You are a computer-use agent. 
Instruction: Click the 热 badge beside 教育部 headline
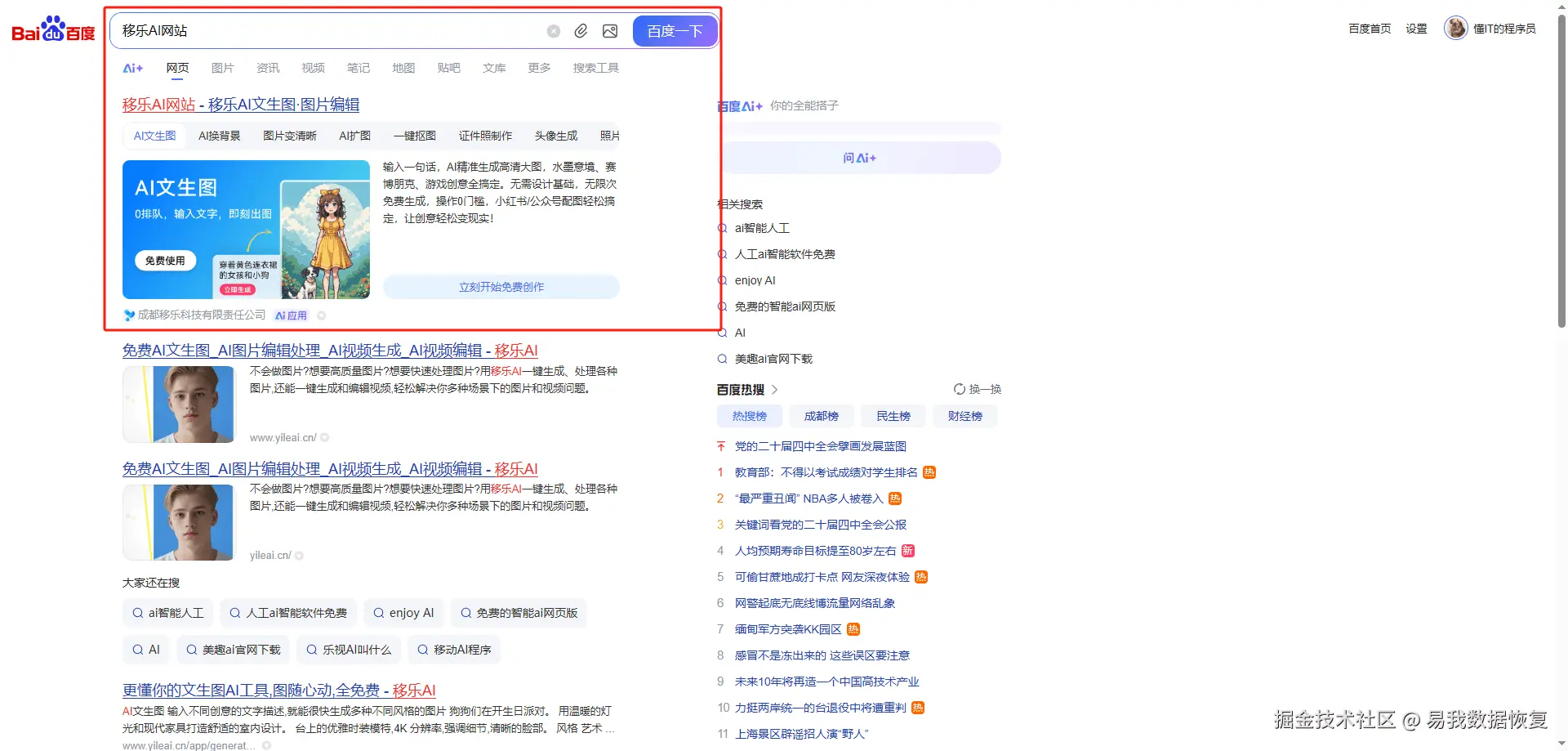tap(929, 472)
